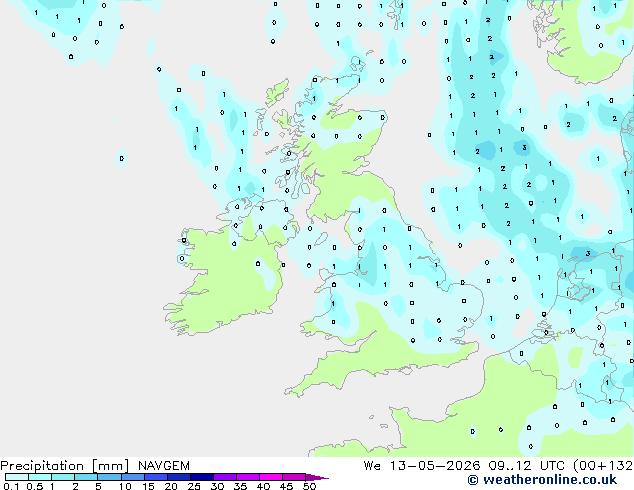Click the 15 to 20 mm legend swatch

click(155, 477)
